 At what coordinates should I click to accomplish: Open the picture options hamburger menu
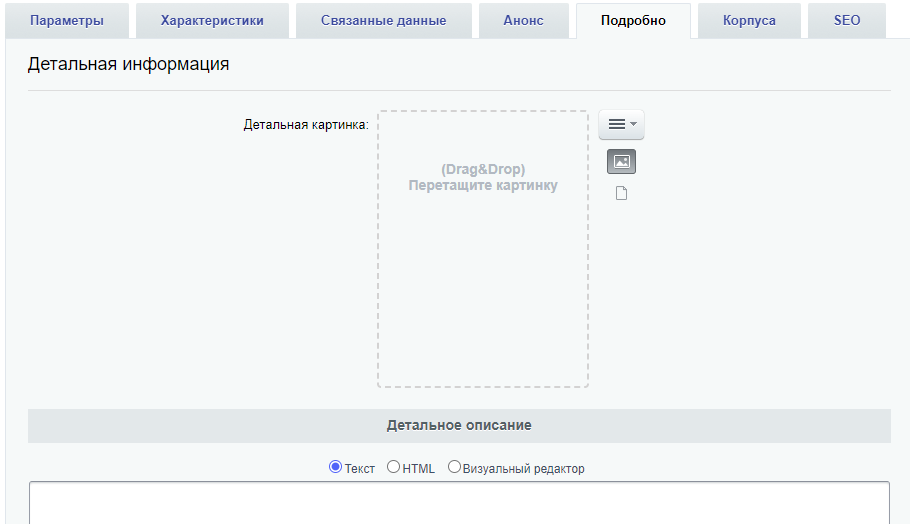click(x=621, y=124)
